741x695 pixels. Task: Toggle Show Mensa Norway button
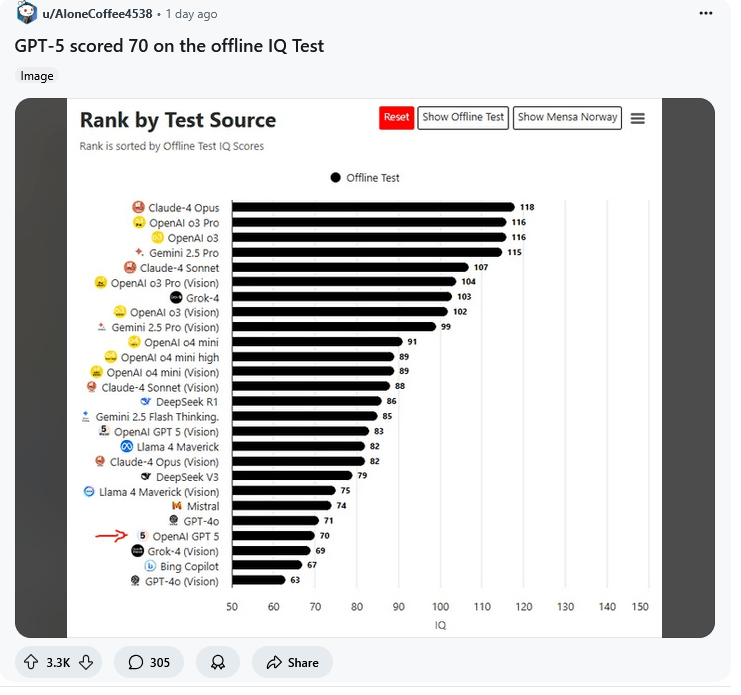[567, 117]
